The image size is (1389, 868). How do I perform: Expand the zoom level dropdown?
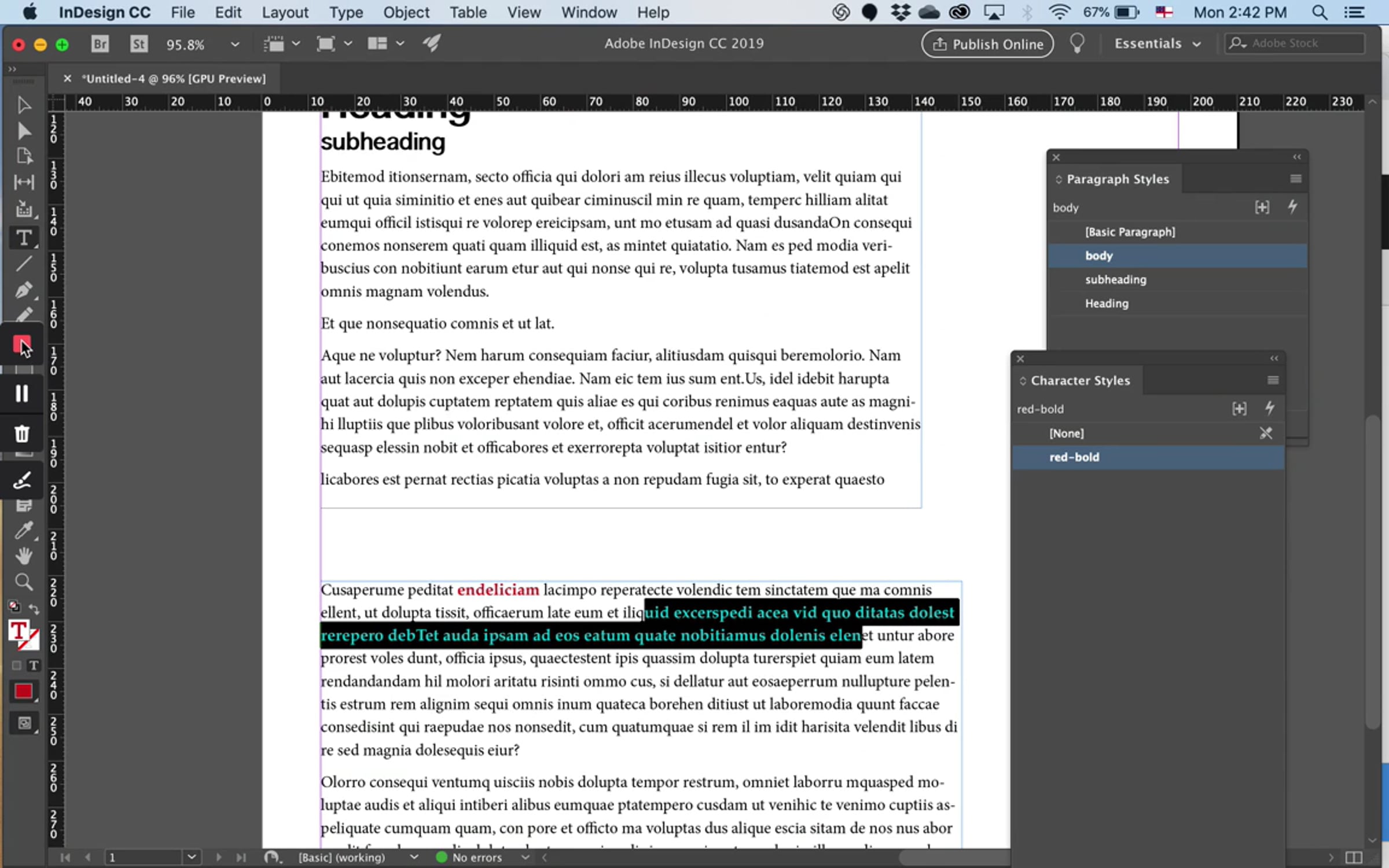(234, 44)
